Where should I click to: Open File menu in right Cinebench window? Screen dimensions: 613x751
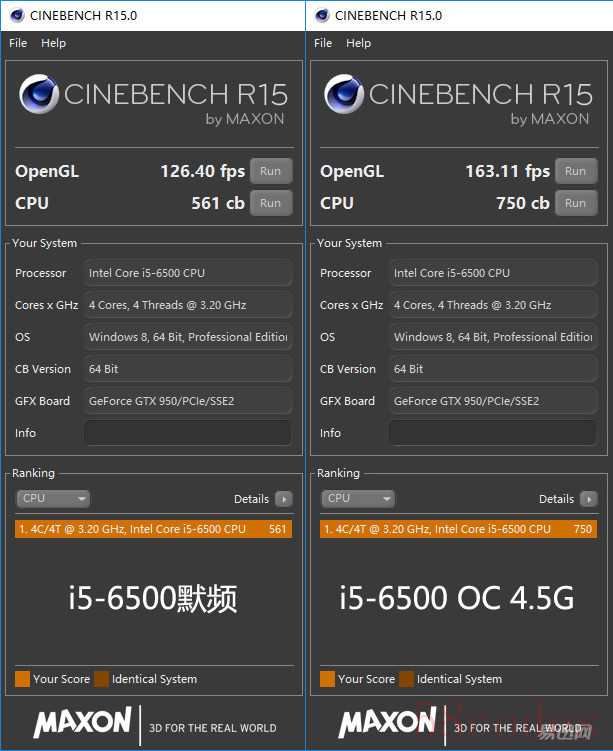[323, 43]
